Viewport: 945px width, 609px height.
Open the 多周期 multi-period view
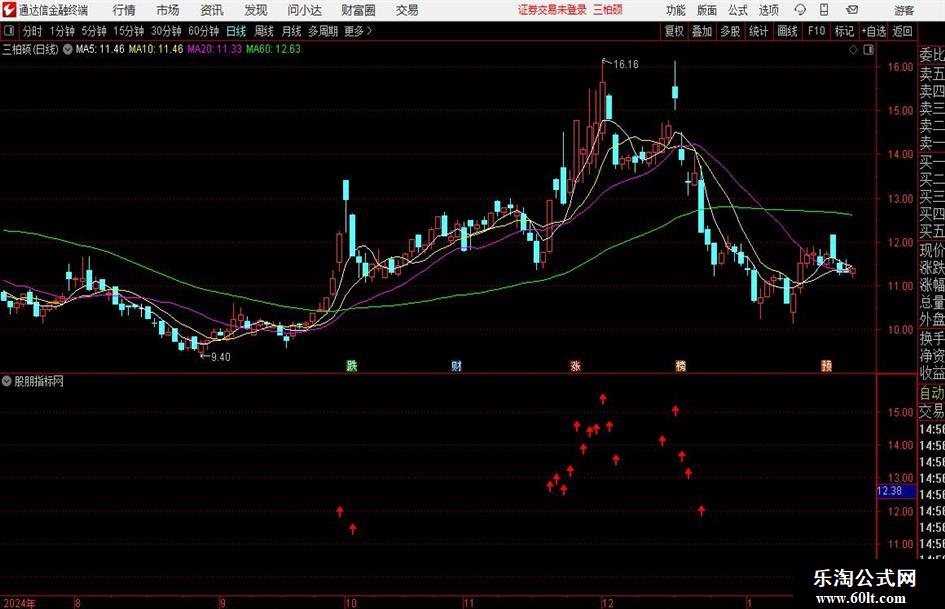pos(323,31)
